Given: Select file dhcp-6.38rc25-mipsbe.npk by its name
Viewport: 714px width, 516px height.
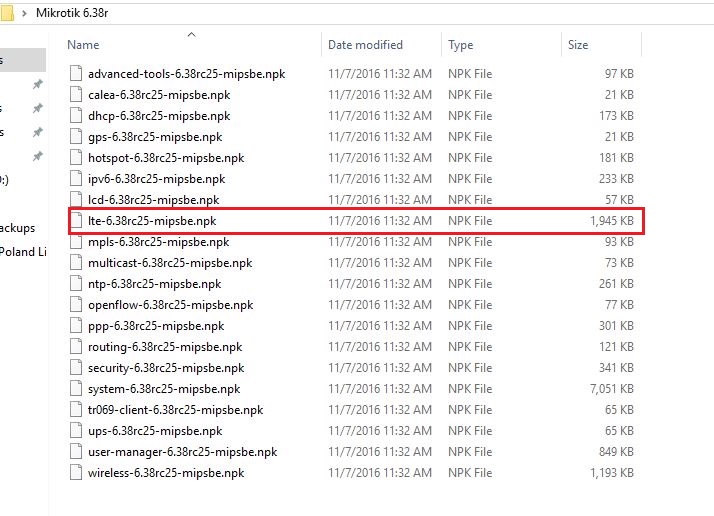Looking at the screenshot, I should tap(159, 116).
